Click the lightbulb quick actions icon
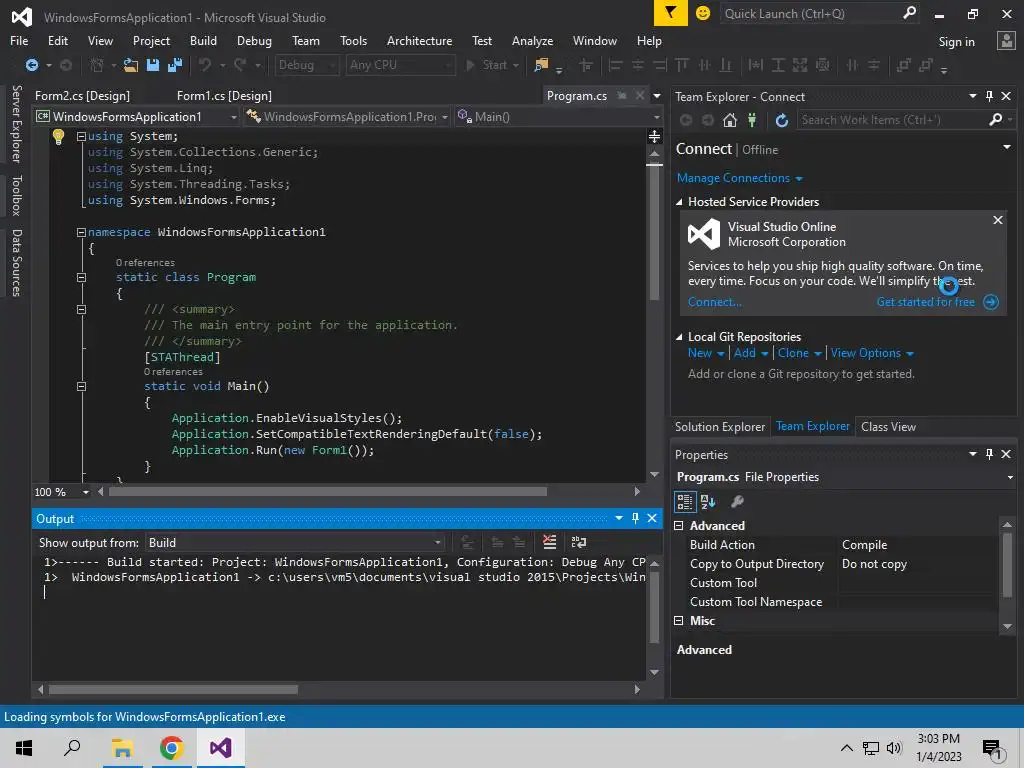 [58, 136]
